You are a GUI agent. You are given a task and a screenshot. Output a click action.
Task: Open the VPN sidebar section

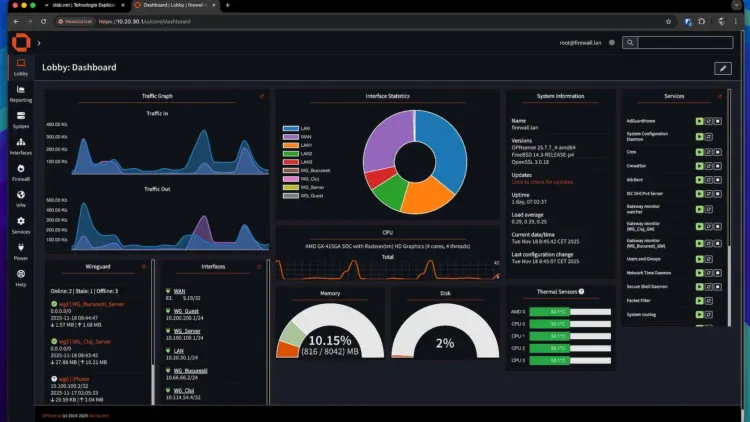click(21, 199)
